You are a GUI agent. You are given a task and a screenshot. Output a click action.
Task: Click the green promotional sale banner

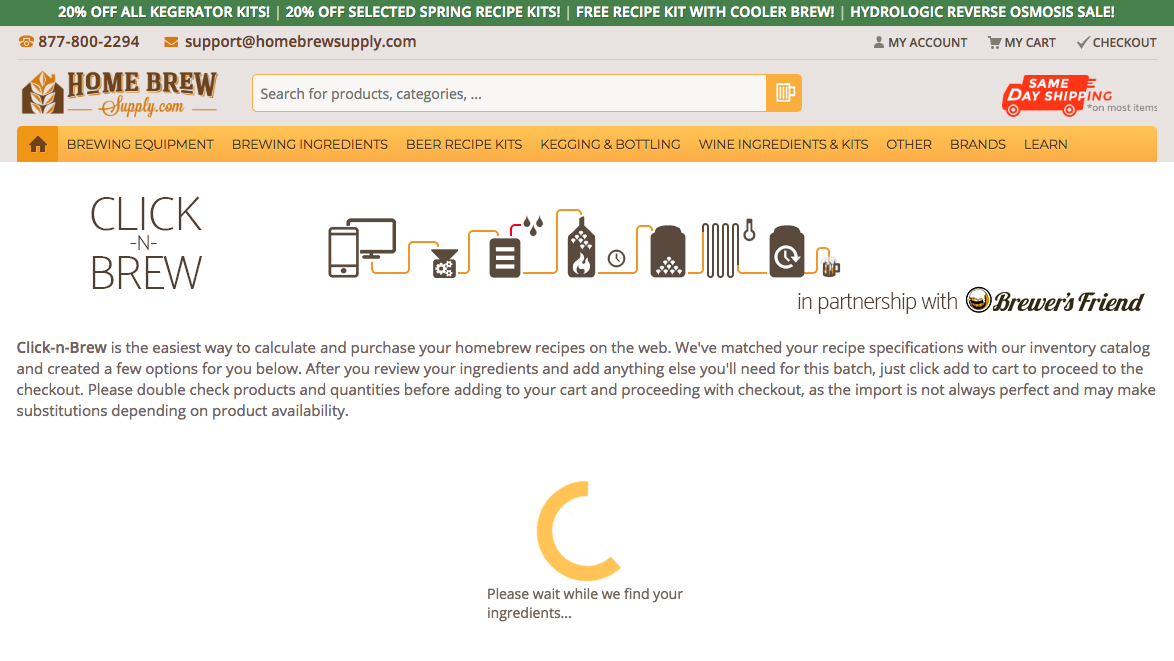tap(586, 13)
